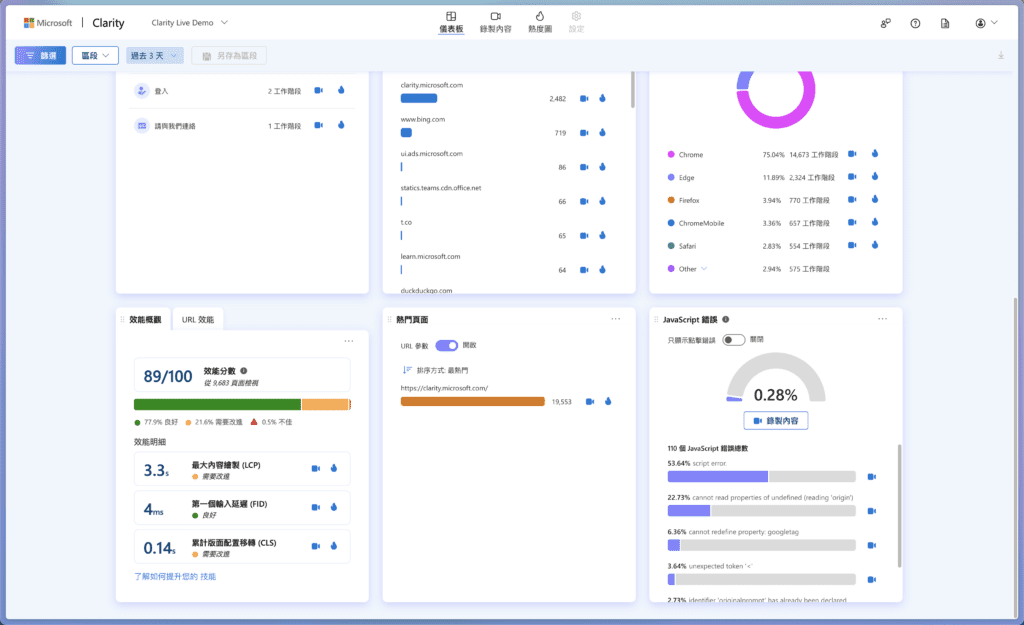
Task: Open the heatmap flame icon for Edge
Action: [873, 177]
